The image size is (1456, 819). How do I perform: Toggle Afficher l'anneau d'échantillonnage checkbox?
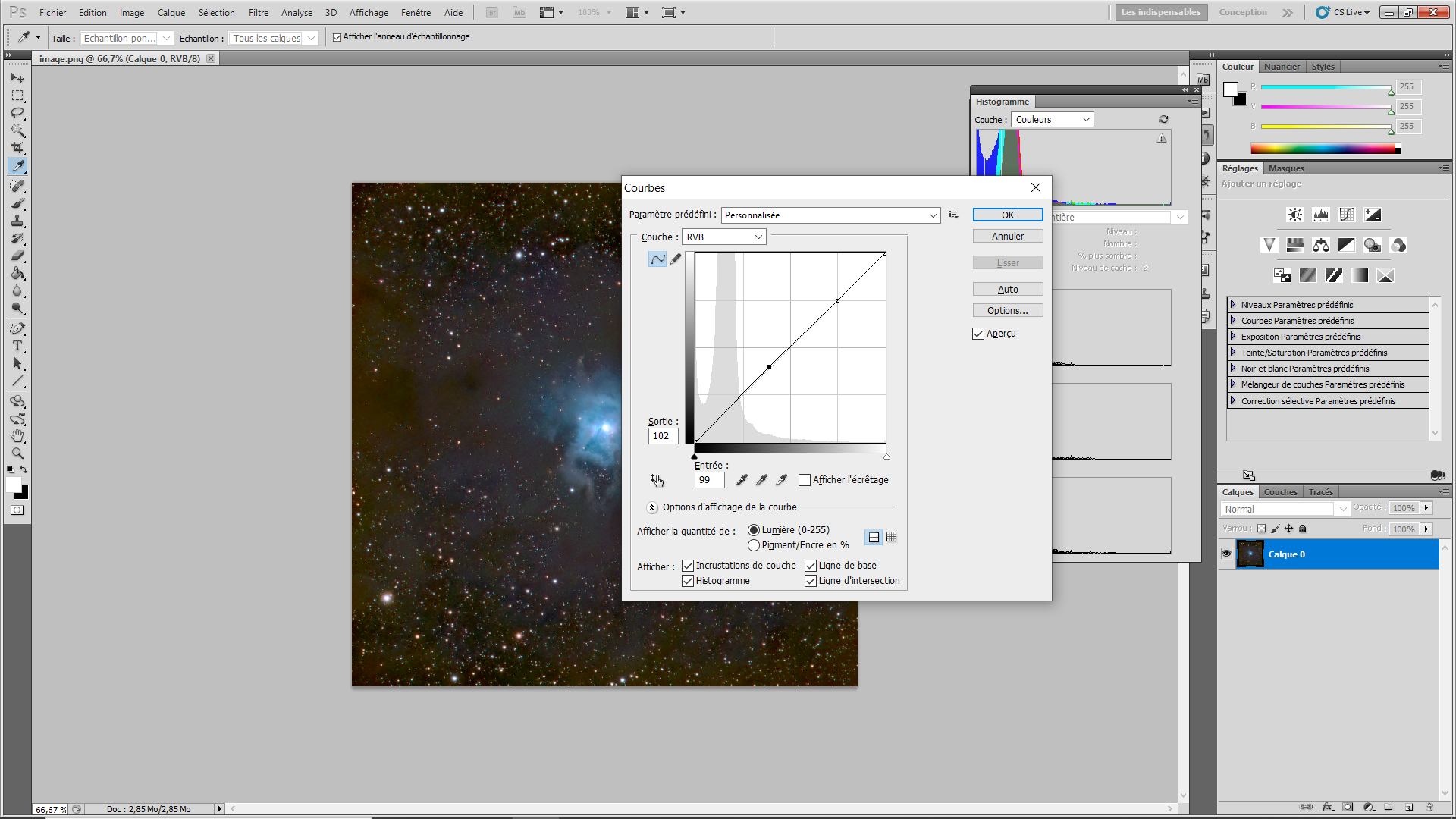337,37
